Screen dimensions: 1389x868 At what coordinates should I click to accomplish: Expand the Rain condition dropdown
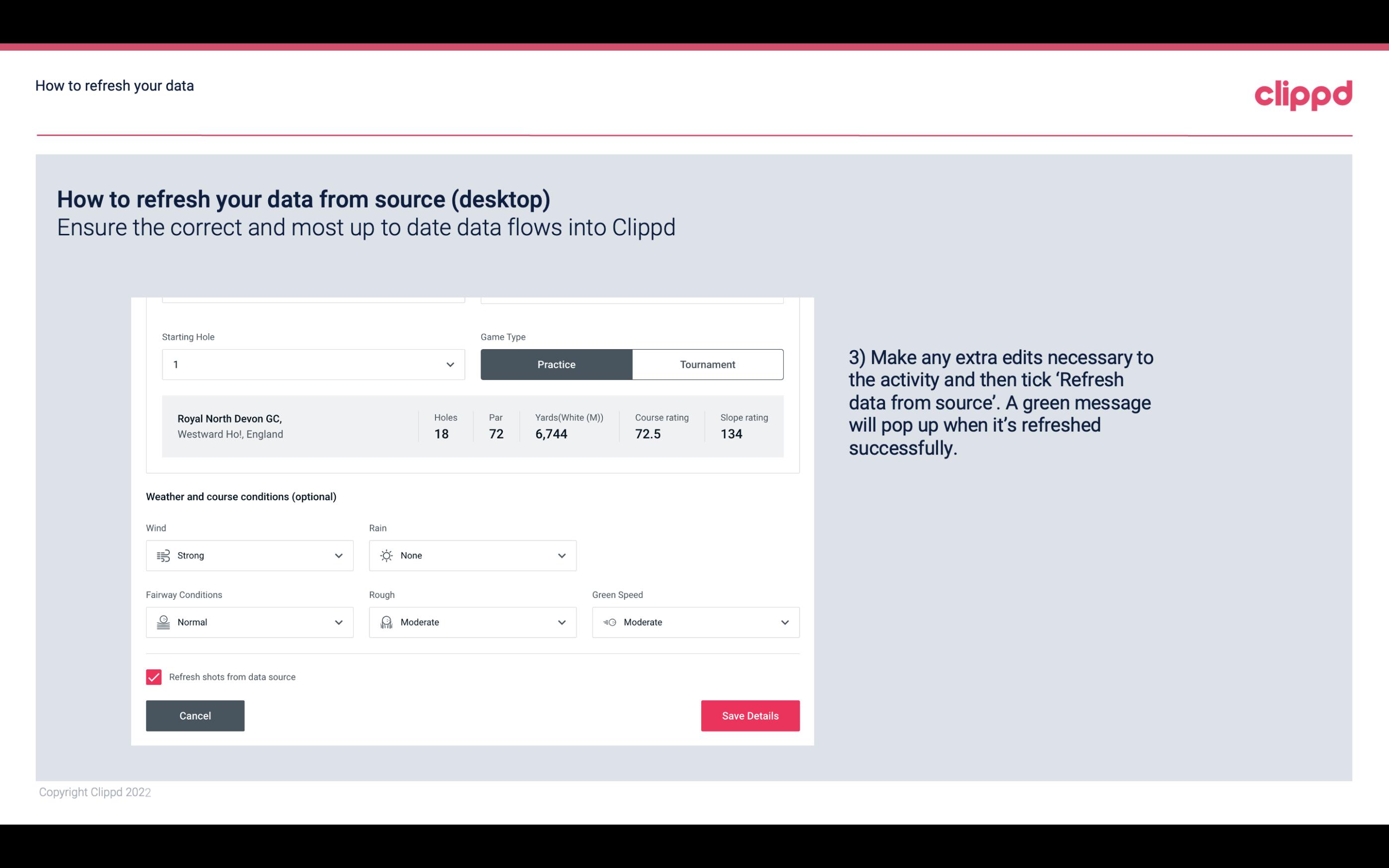(561, 555)
